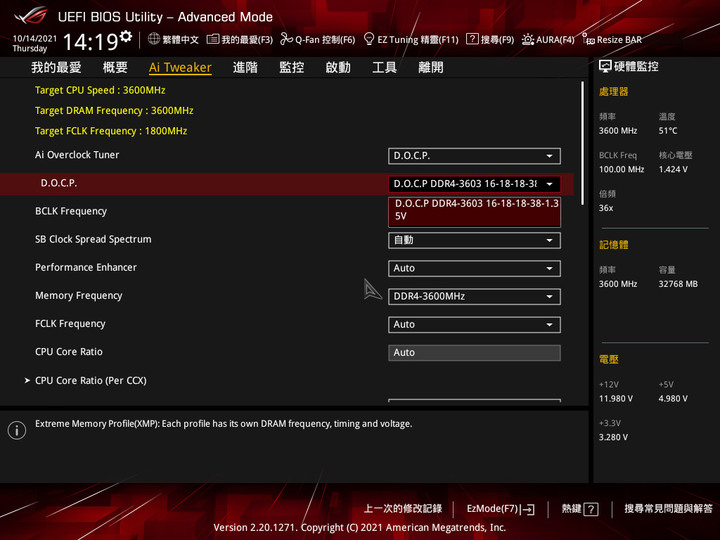Open clock settings gear icon

click(126, 36)
